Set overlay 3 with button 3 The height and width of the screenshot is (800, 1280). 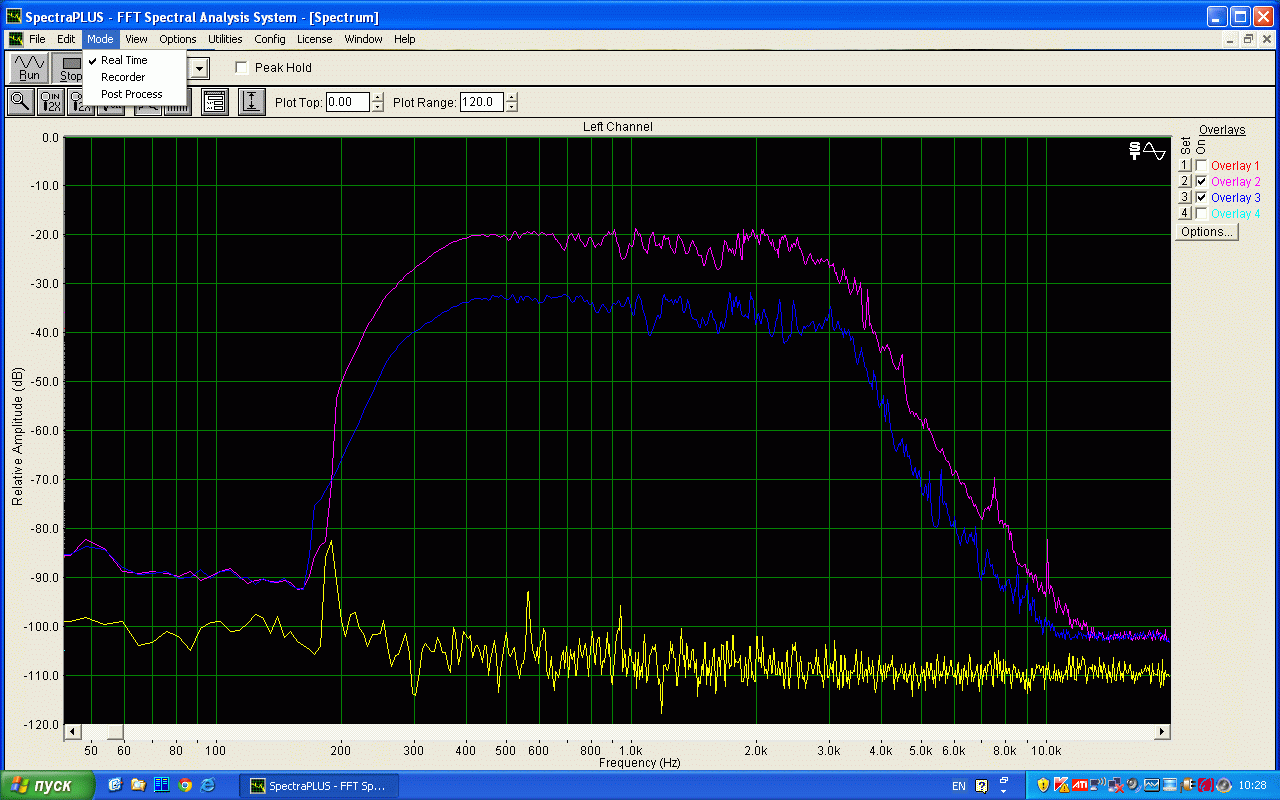(1184, 198)
